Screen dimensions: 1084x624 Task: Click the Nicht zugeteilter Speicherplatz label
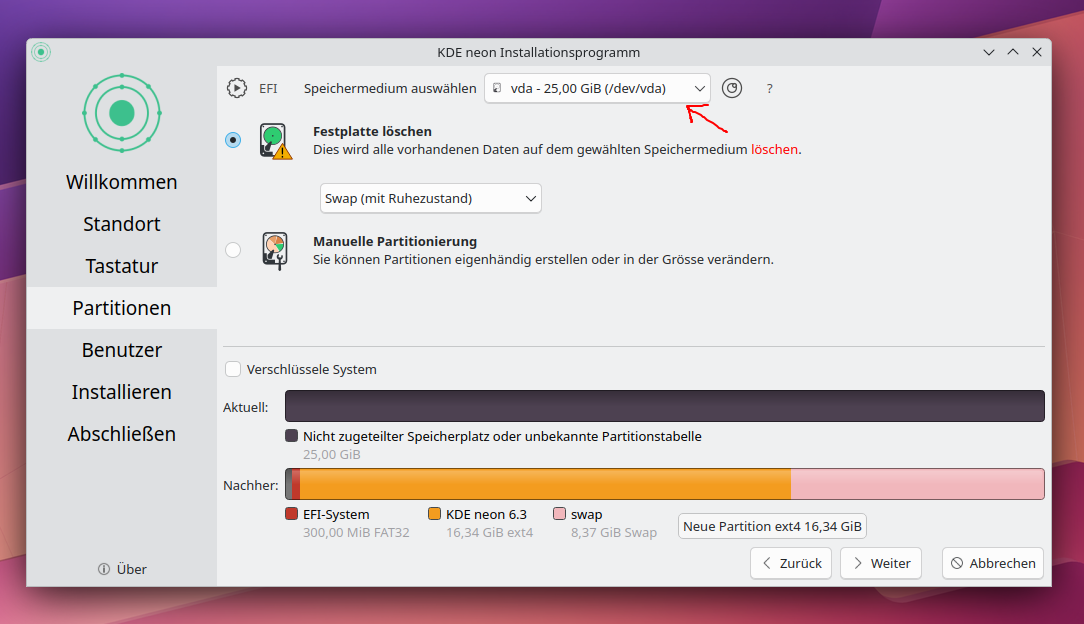click(502, 436)
